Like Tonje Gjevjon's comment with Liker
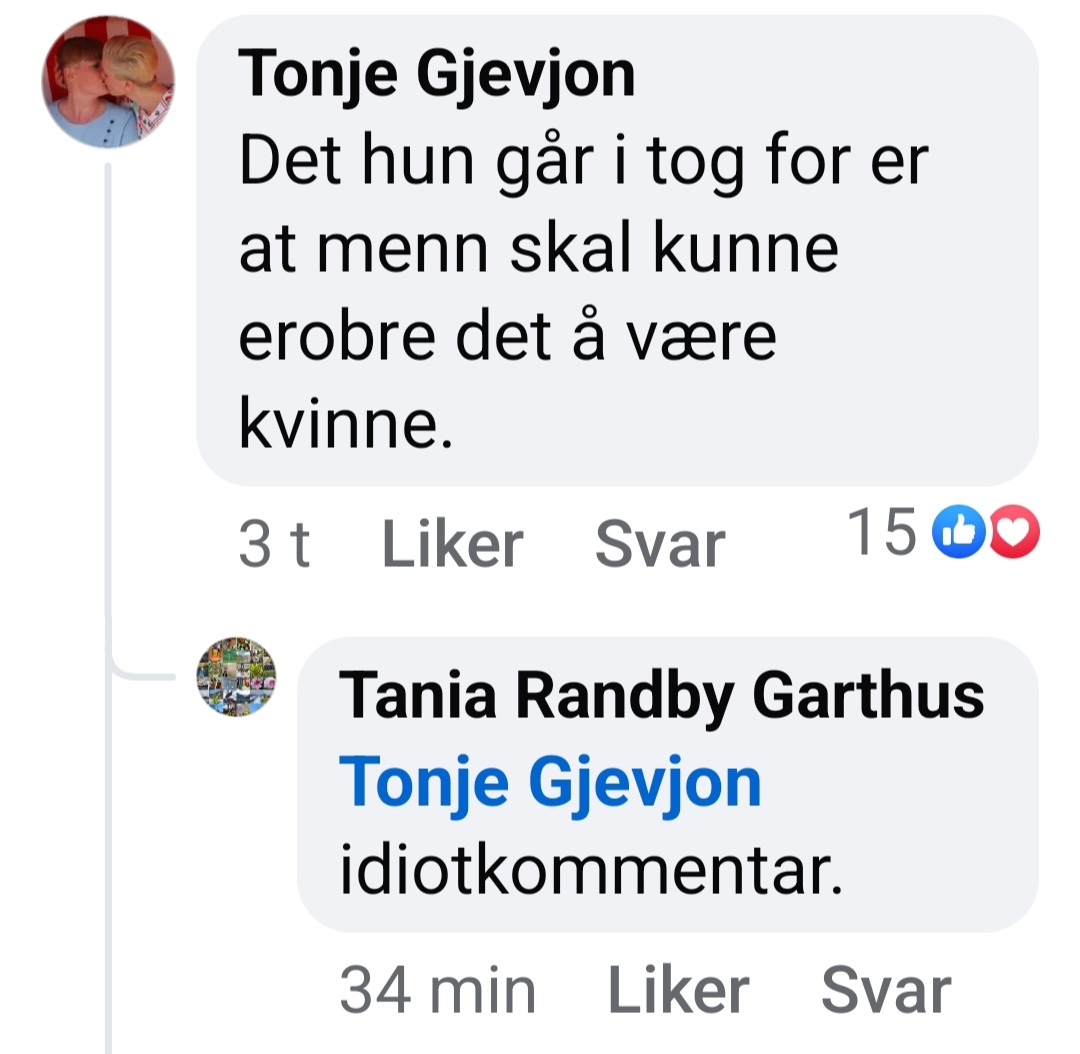 pyautogui.click(x=452, y=546)
